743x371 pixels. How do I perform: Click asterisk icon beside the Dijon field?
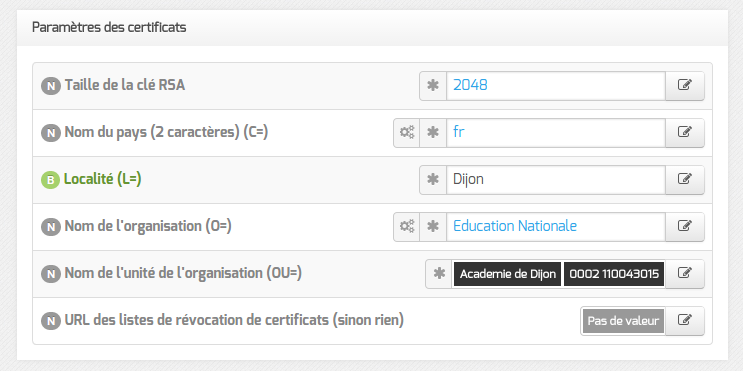[x=433, y=180]
